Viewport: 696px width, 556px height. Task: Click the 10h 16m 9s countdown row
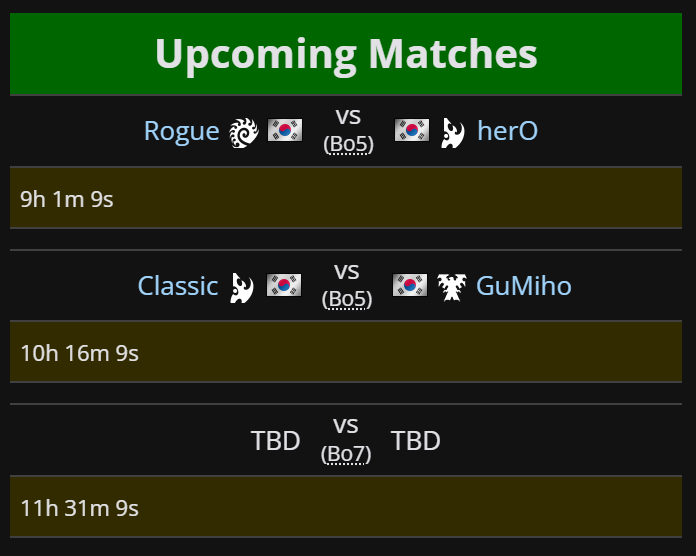tap(346, 351)
